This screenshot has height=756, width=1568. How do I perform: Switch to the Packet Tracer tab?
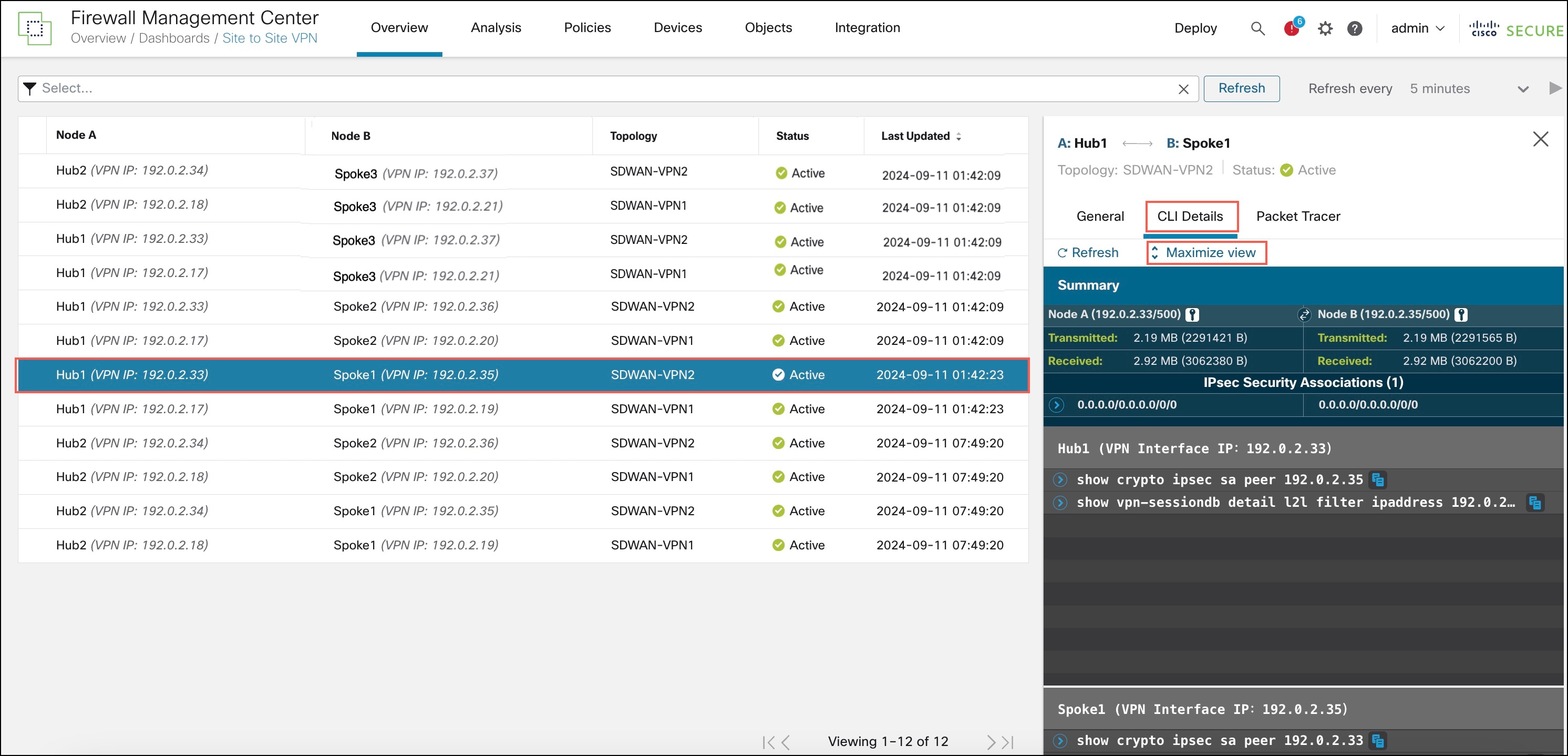1298,216
